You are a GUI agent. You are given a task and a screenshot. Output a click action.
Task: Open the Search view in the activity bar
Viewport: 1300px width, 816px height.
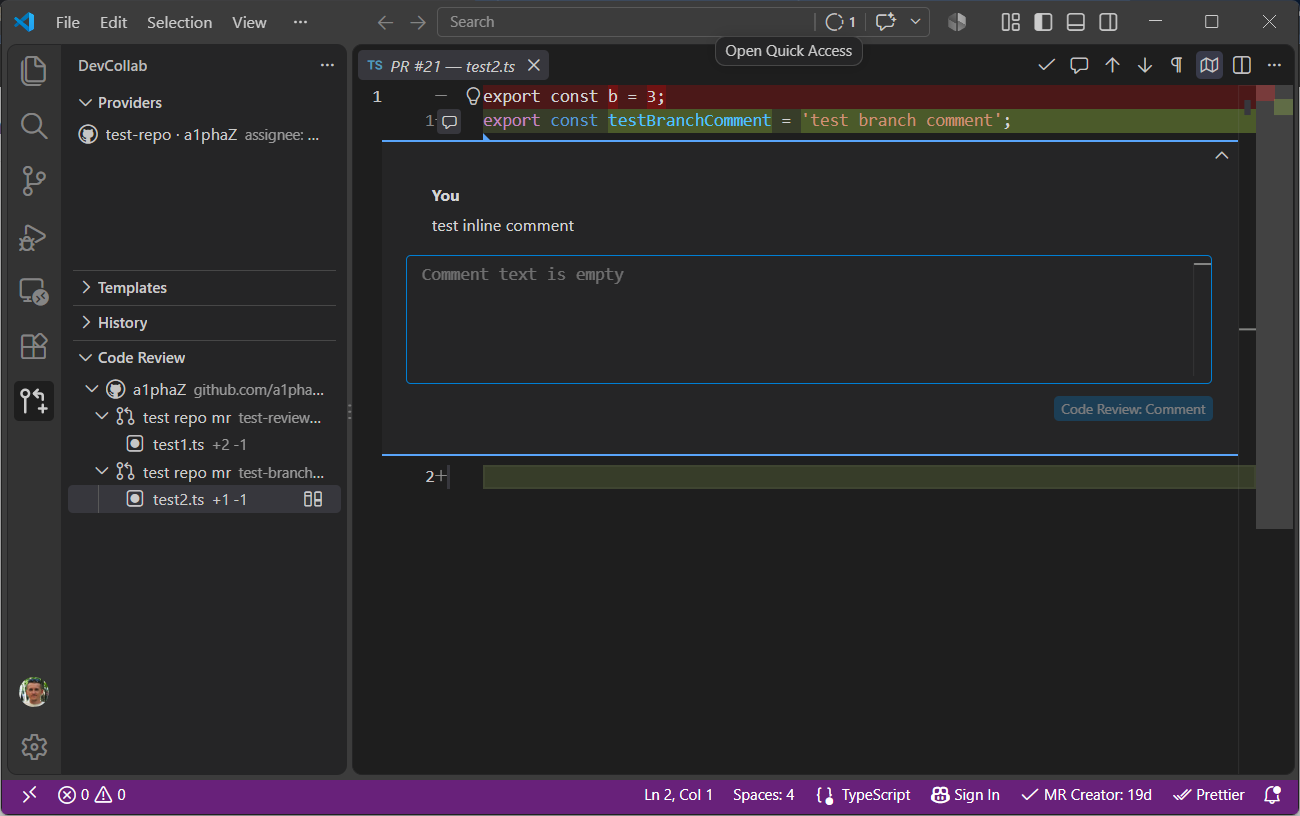coord(34,126)
